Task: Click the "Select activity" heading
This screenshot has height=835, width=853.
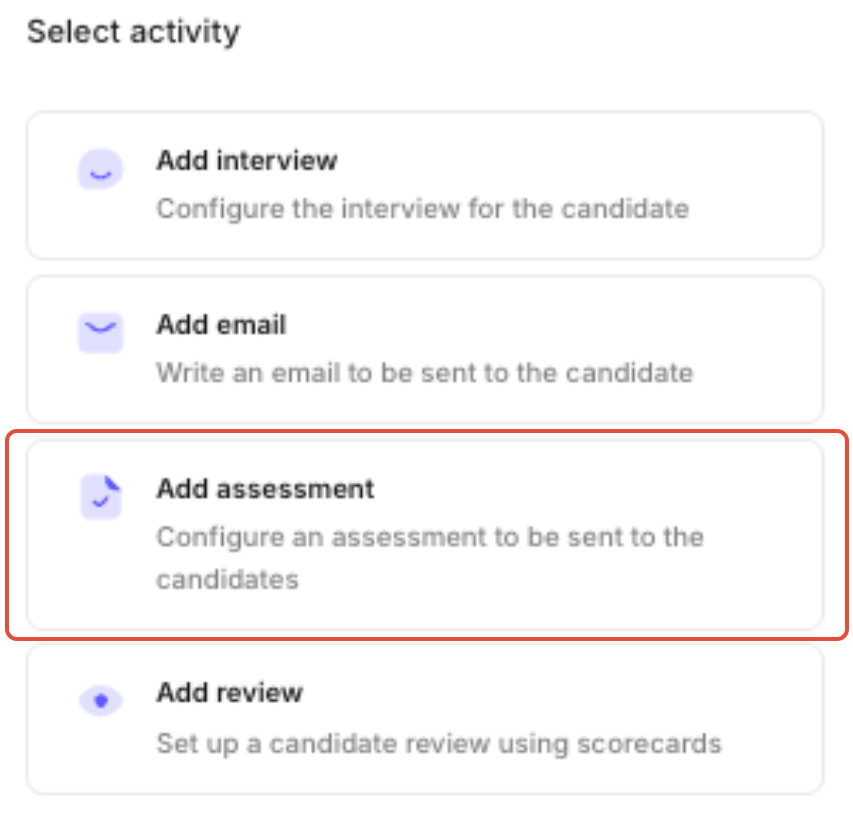Action: (133, 32)
